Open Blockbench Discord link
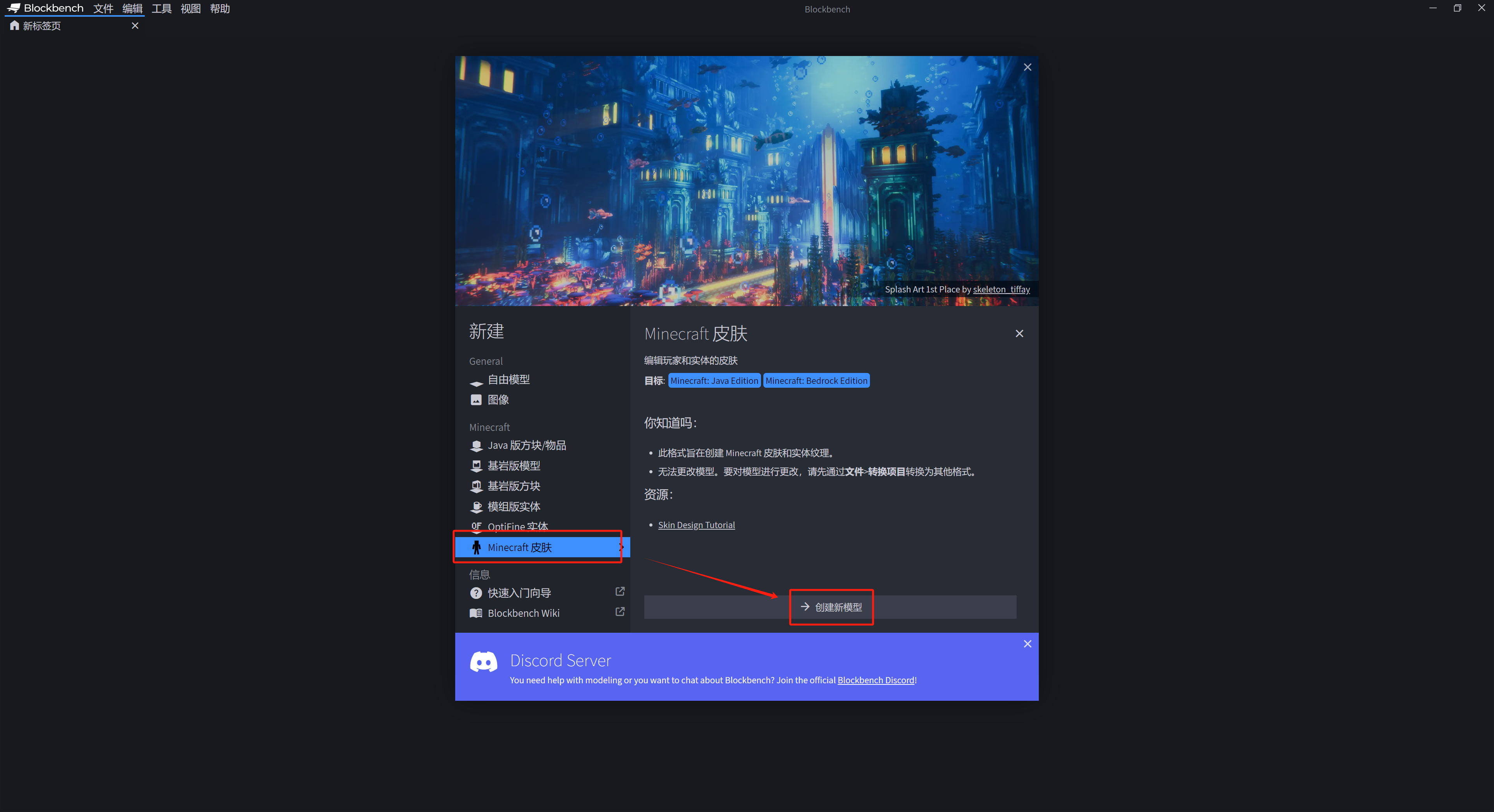 pyautogui.click(x=876, y=681)
